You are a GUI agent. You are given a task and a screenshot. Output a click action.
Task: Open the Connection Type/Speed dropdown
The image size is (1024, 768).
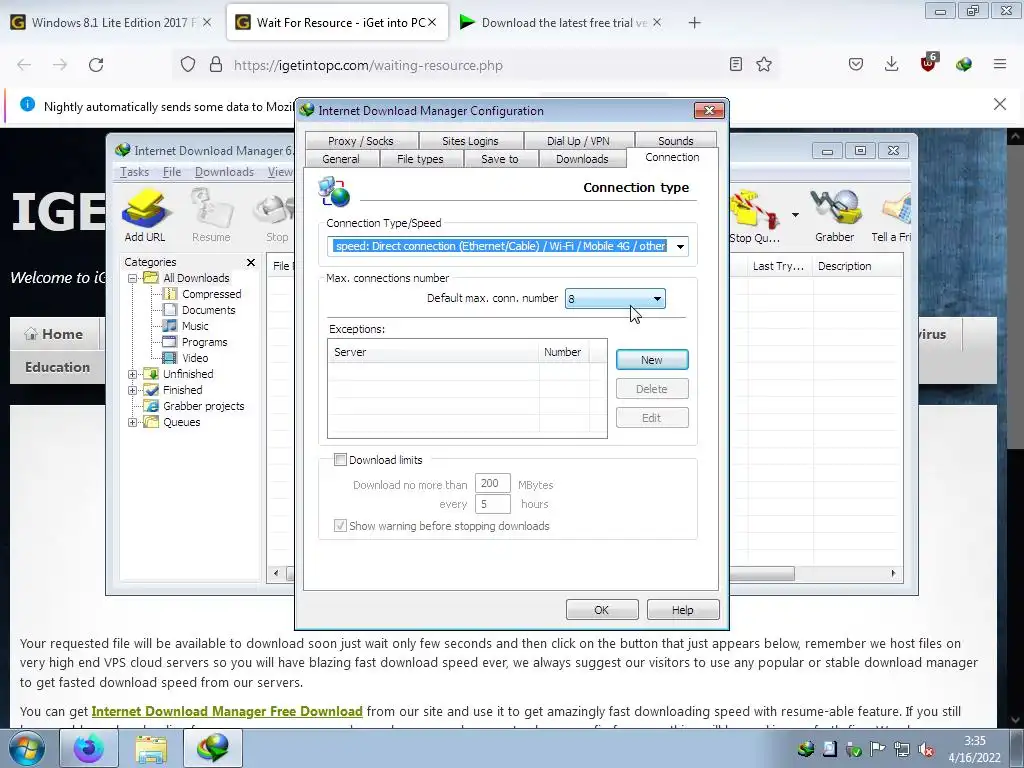(680, 246)
